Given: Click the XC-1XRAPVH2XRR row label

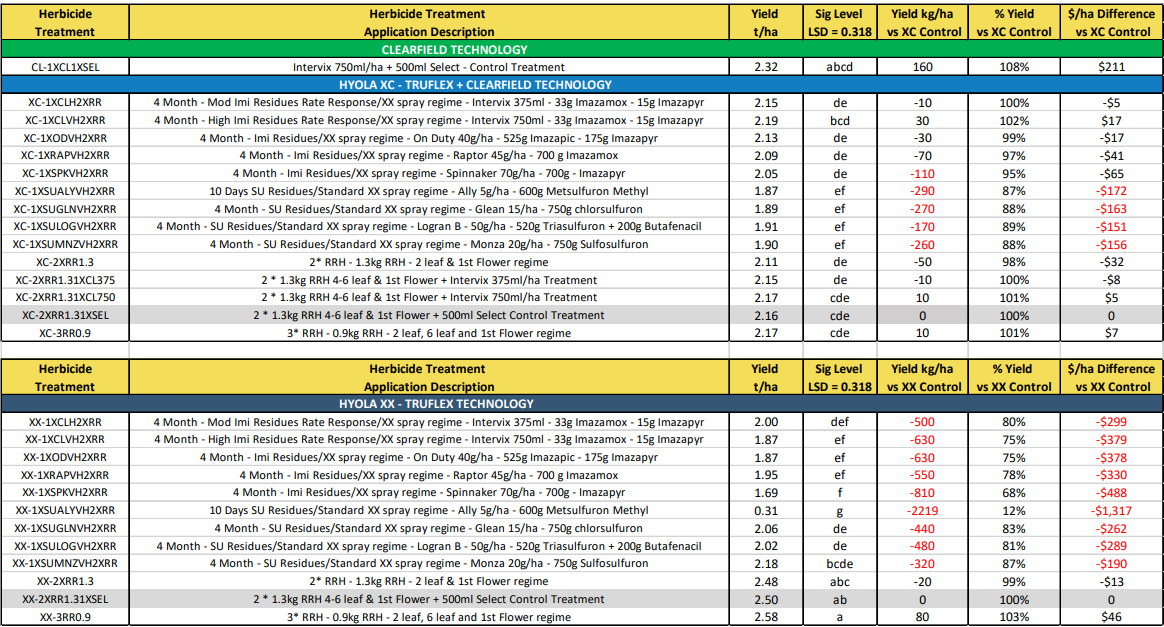Looking at the screenshot, I should 65,155.
